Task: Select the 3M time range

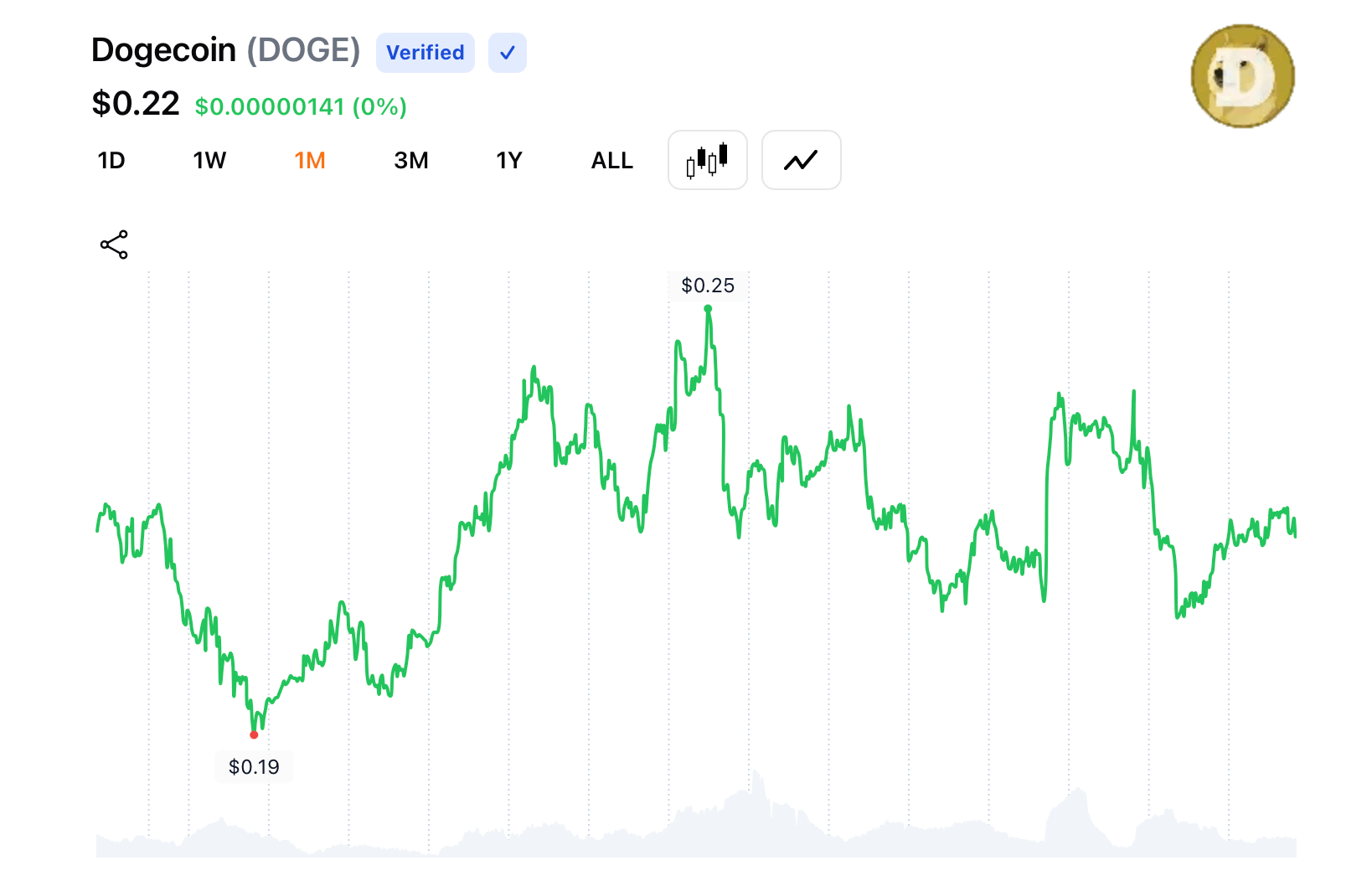Action: (x=410, y=161)
